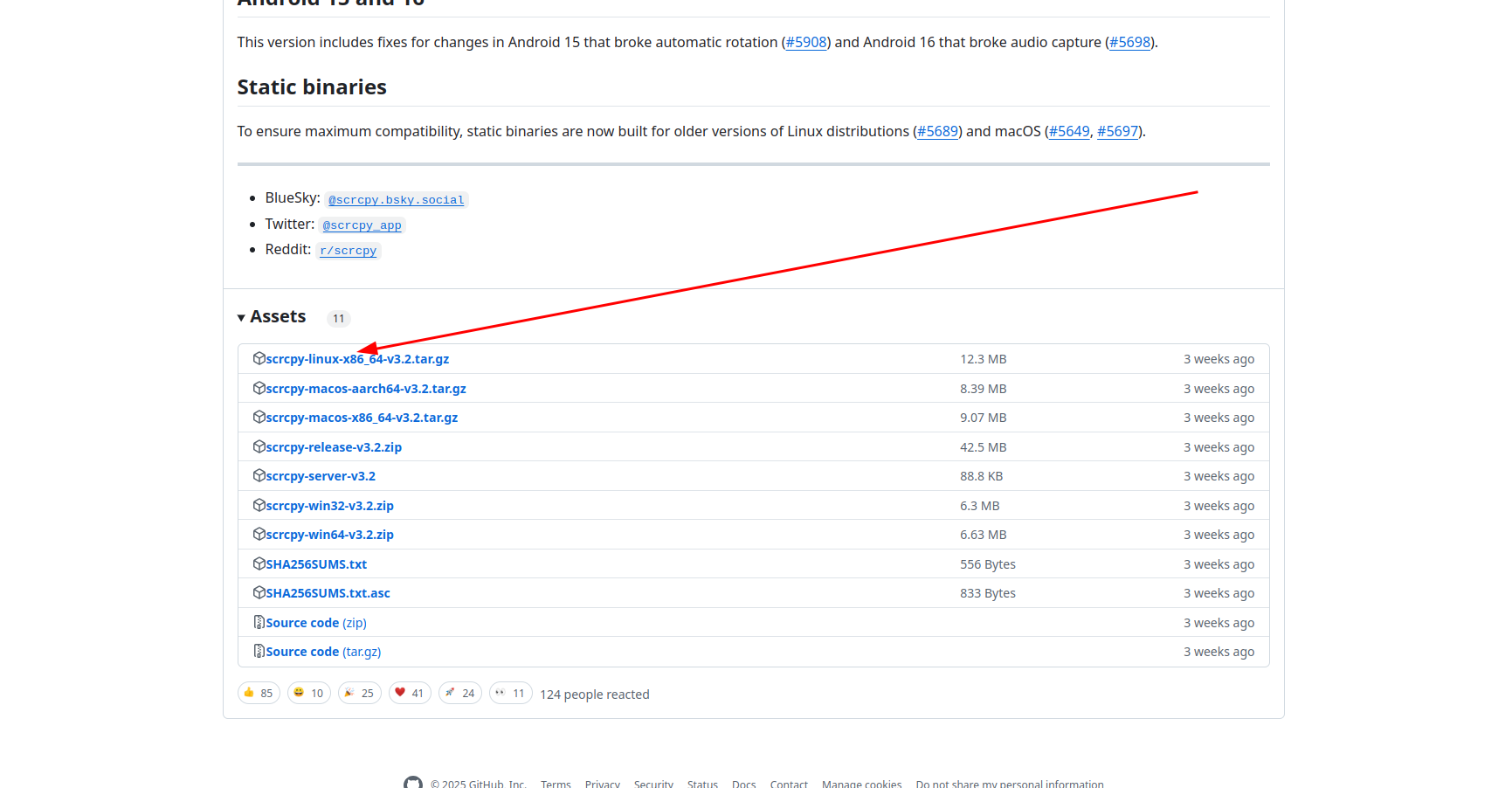The width and height of the screenshot is (1512, 788).
Task: Open Status link in footer
Action: click(x=702, y=784)
